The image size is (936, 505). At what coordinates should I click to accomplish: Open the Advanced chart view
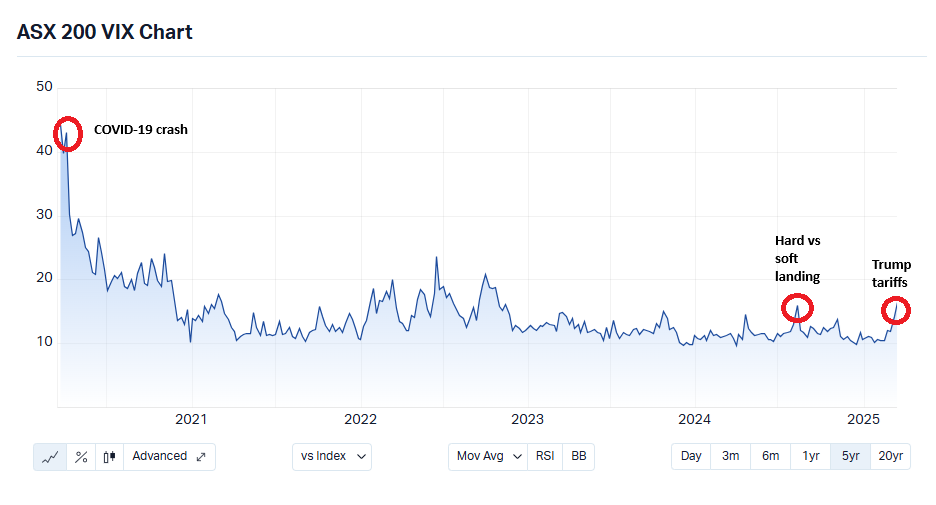point(169,456)
